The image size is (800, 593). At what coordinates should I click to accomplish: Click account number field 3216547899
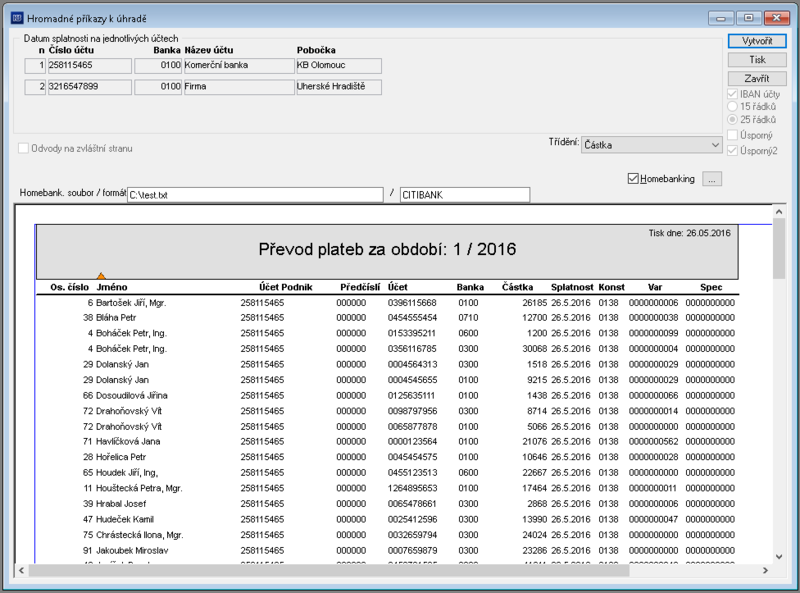point(89,87)
